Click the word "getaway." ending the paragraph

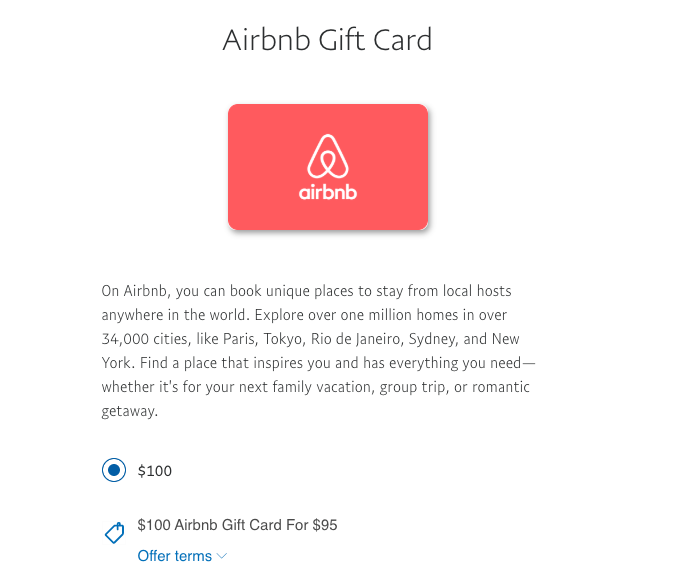[x=130, y=411]
